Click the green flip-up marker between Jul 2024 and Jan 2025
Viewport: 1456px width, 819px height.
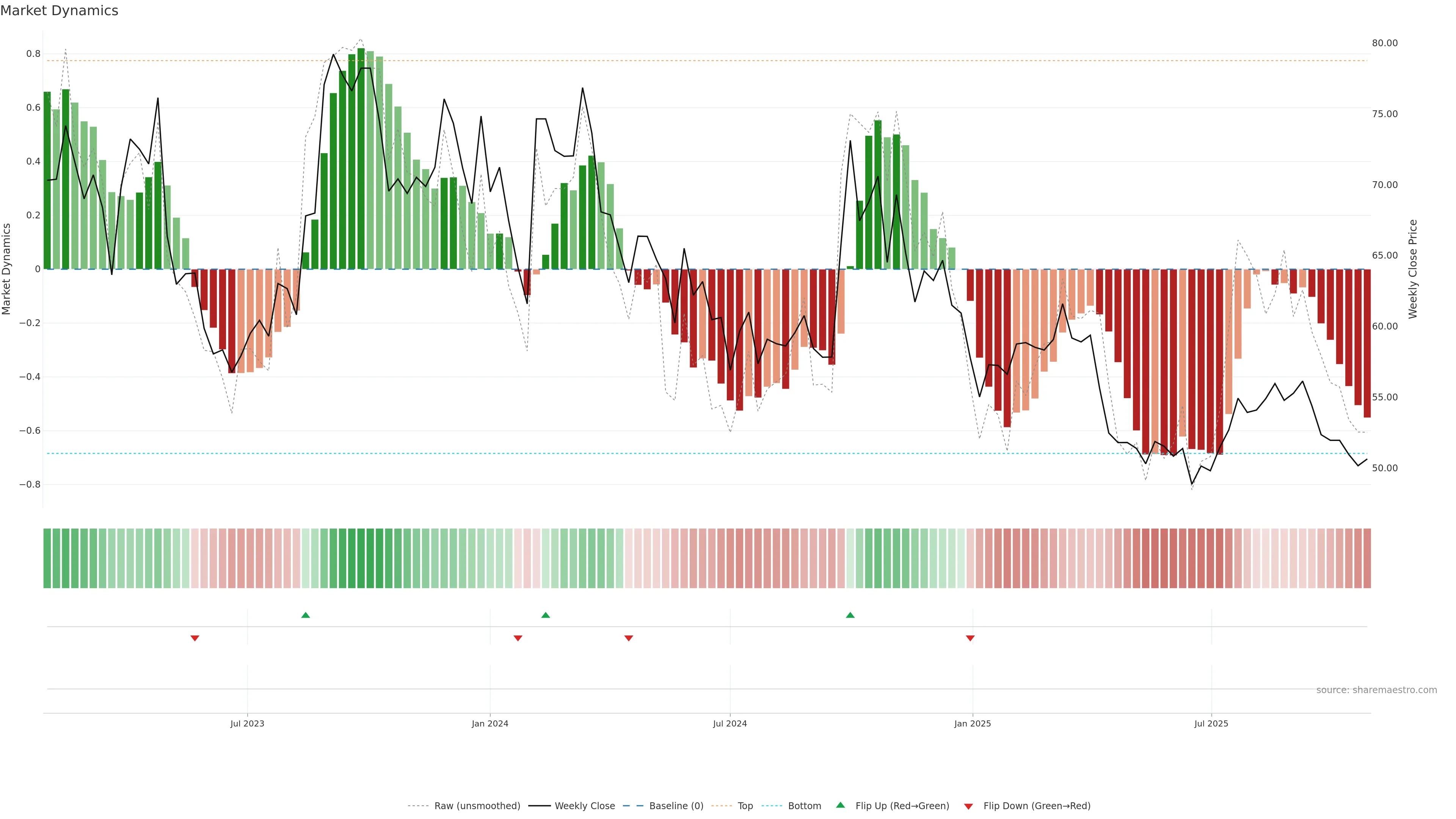850,615
